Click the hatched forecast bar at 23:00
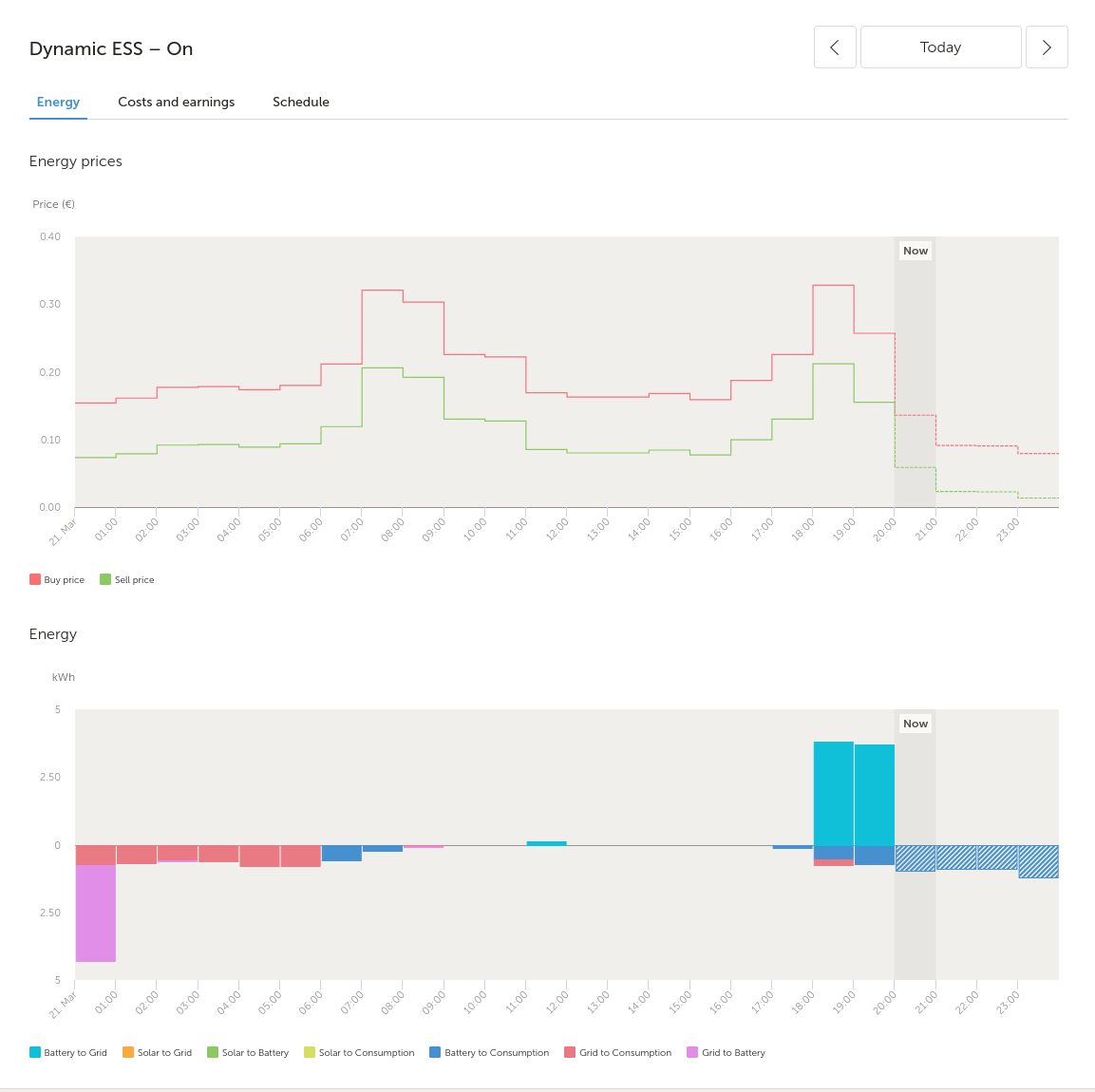This screenshot has width=1095, height=1092. (x=1038, y=861)
